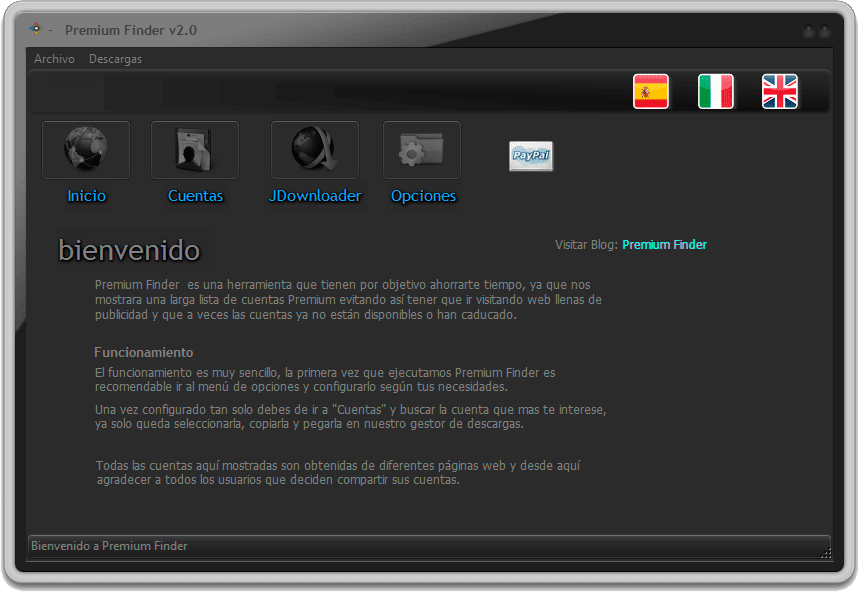Viewport: 859px width, 592px height.
Task: Click the Cuentas label
Action: point(196,196)
